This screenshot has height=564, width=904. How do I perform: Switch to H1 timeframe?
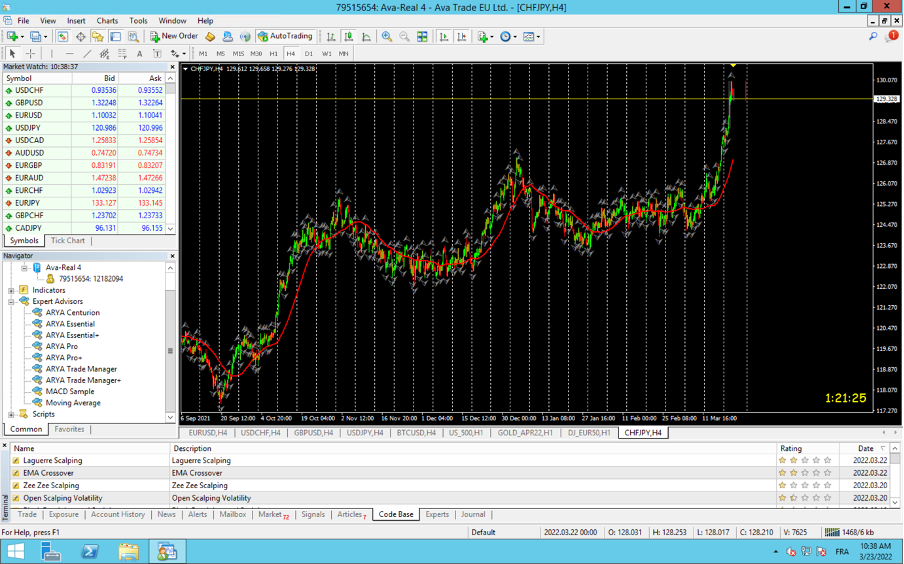click(x=273, y=54)
